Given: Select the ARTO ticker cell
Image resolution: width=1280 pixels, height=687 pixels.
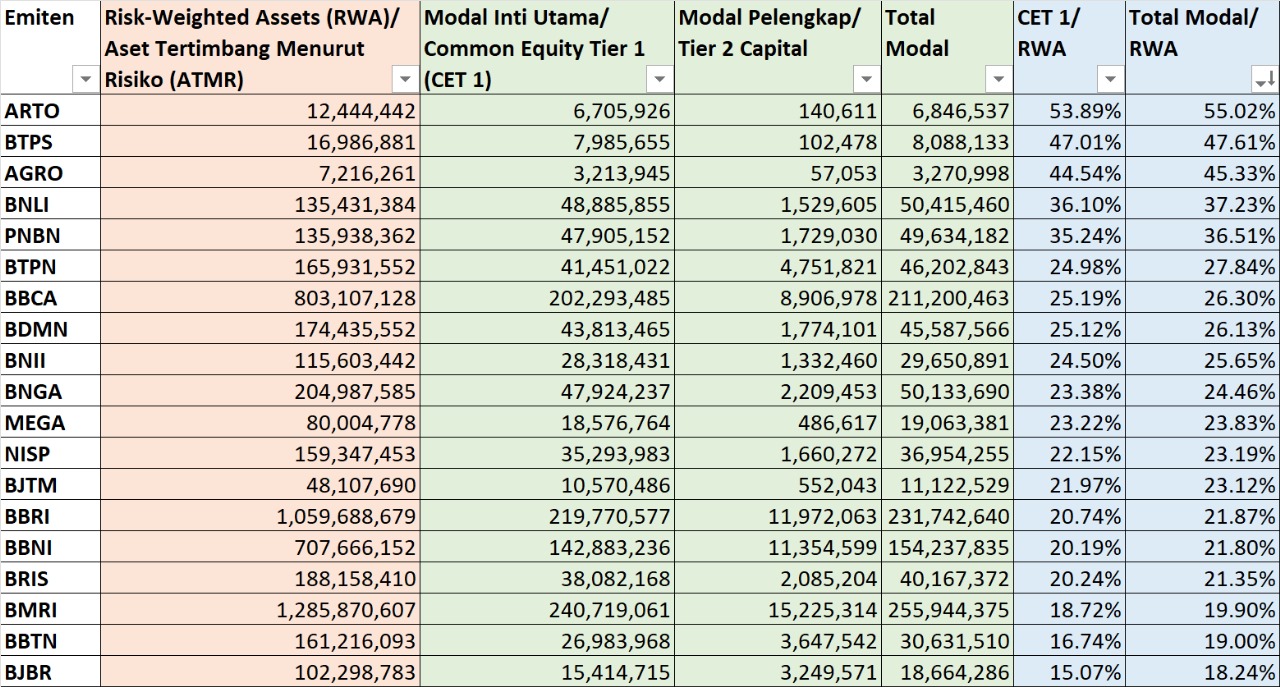Looking at the screenshot, I should (x=50, y=111).
